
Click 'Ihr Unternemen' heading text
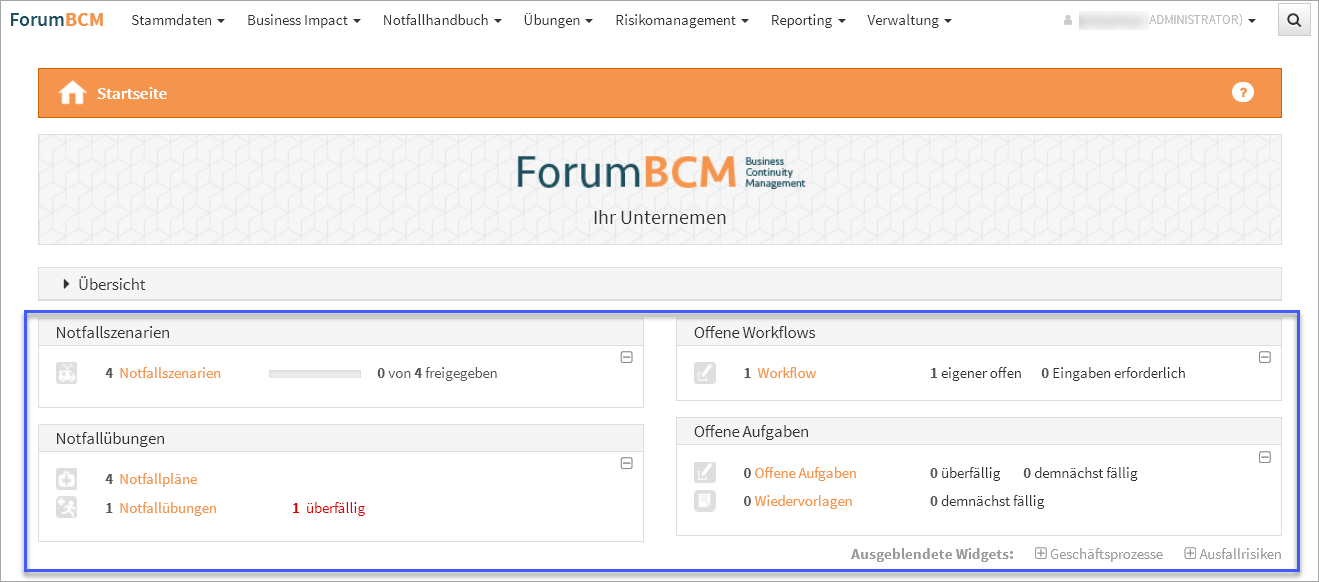660,217
